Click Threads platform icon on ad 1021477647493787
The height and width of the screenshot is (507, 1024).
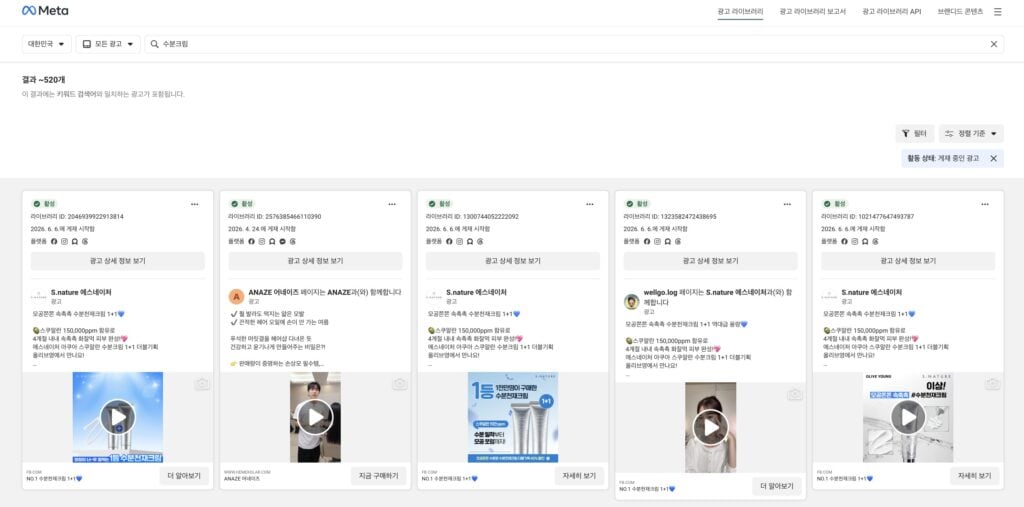click(x=876, y=242)
